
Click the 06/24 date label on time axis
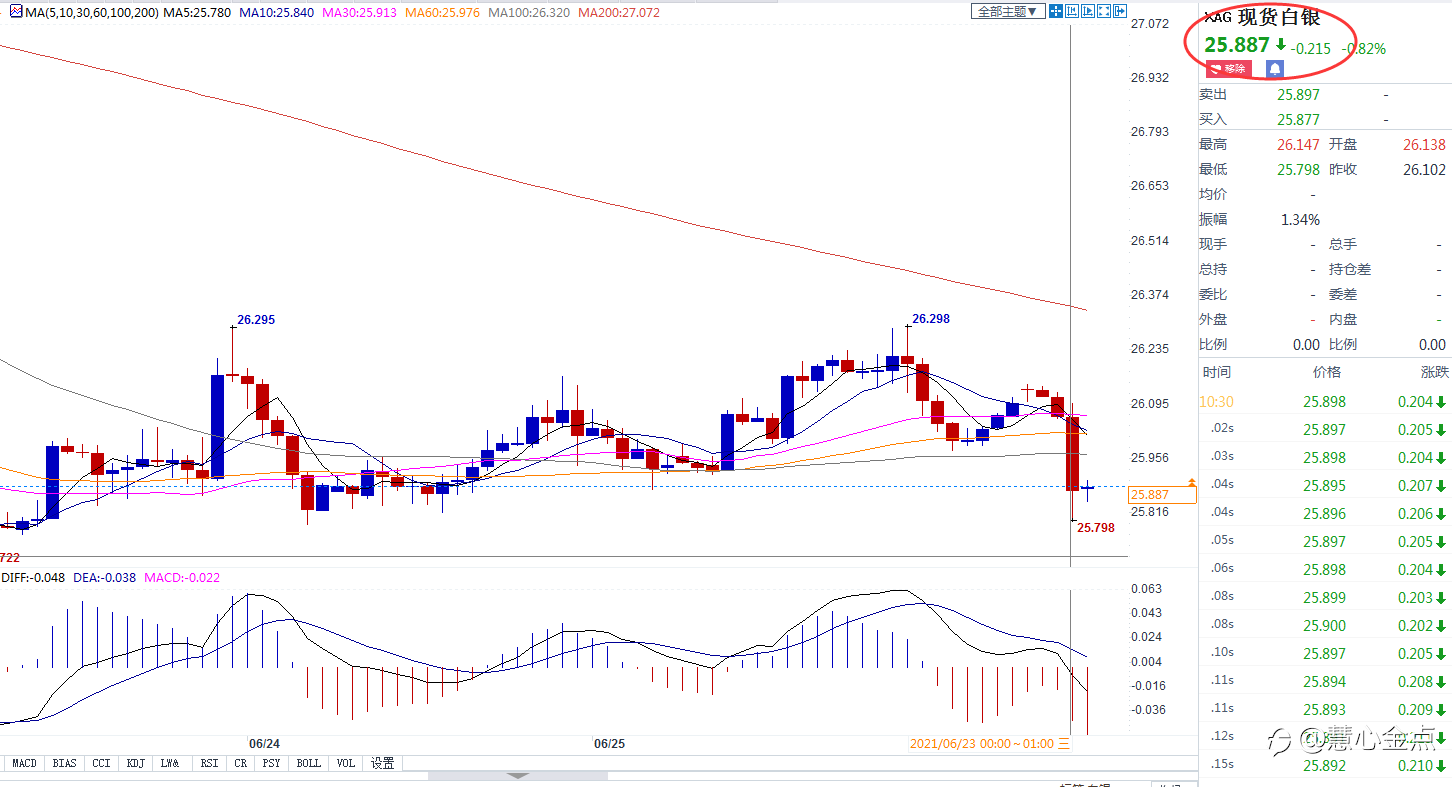(x=264, y=744)
